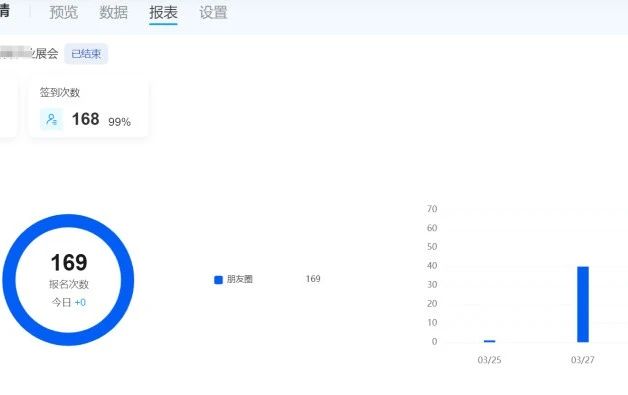Viewport: 628px width, 395px height.
Task: Click the 已结束 status badge
Action: [x=86, y=54]
